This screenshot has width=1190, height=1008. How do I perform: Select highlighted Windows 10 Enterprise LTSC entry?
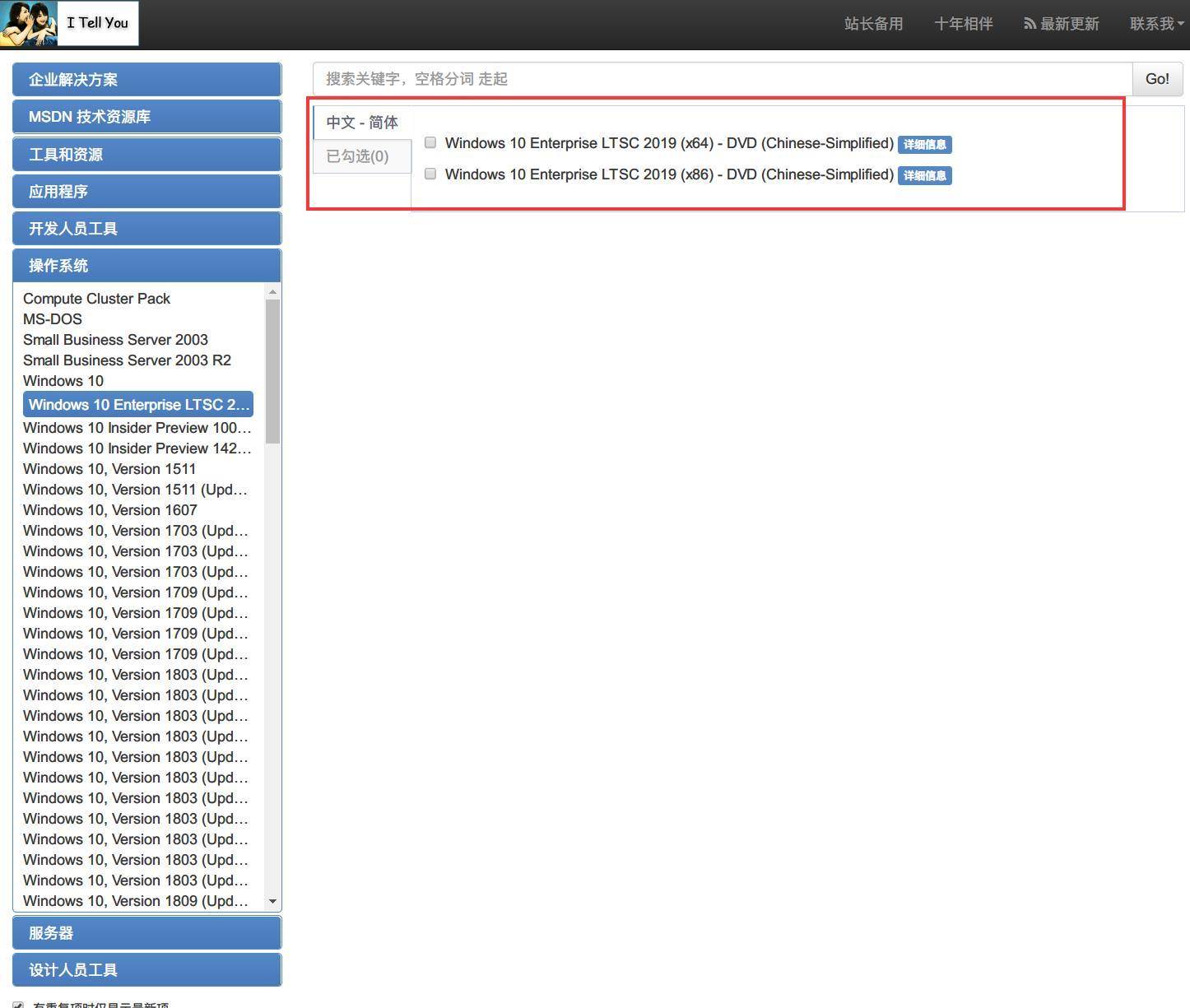[138, 404]
